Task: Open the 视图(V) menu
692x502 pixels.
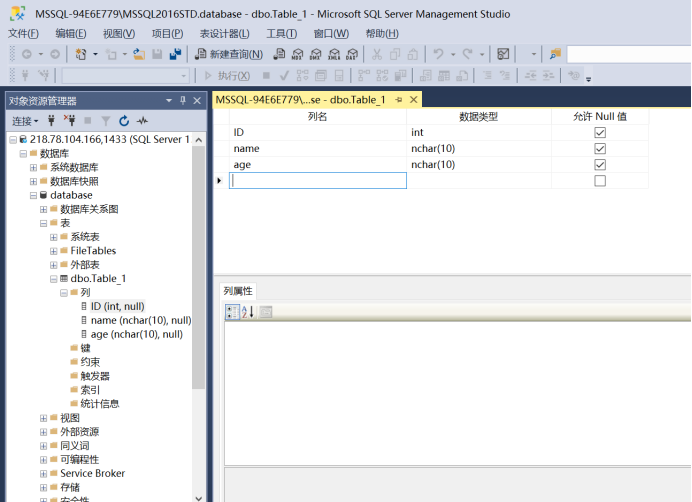Action: tap(119, 34)
